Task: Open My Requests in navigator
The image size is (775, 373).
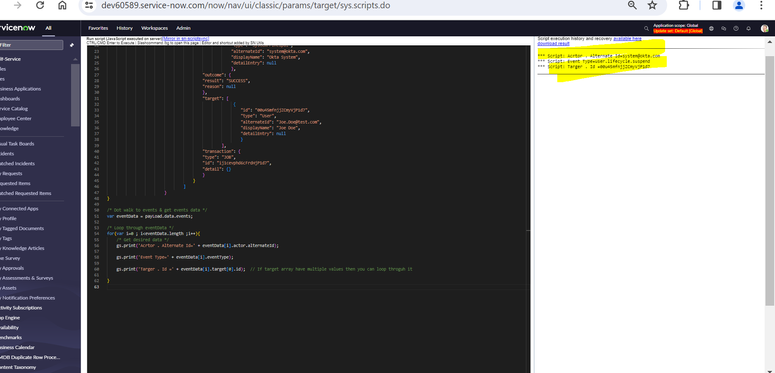Action: click(11, 173)
